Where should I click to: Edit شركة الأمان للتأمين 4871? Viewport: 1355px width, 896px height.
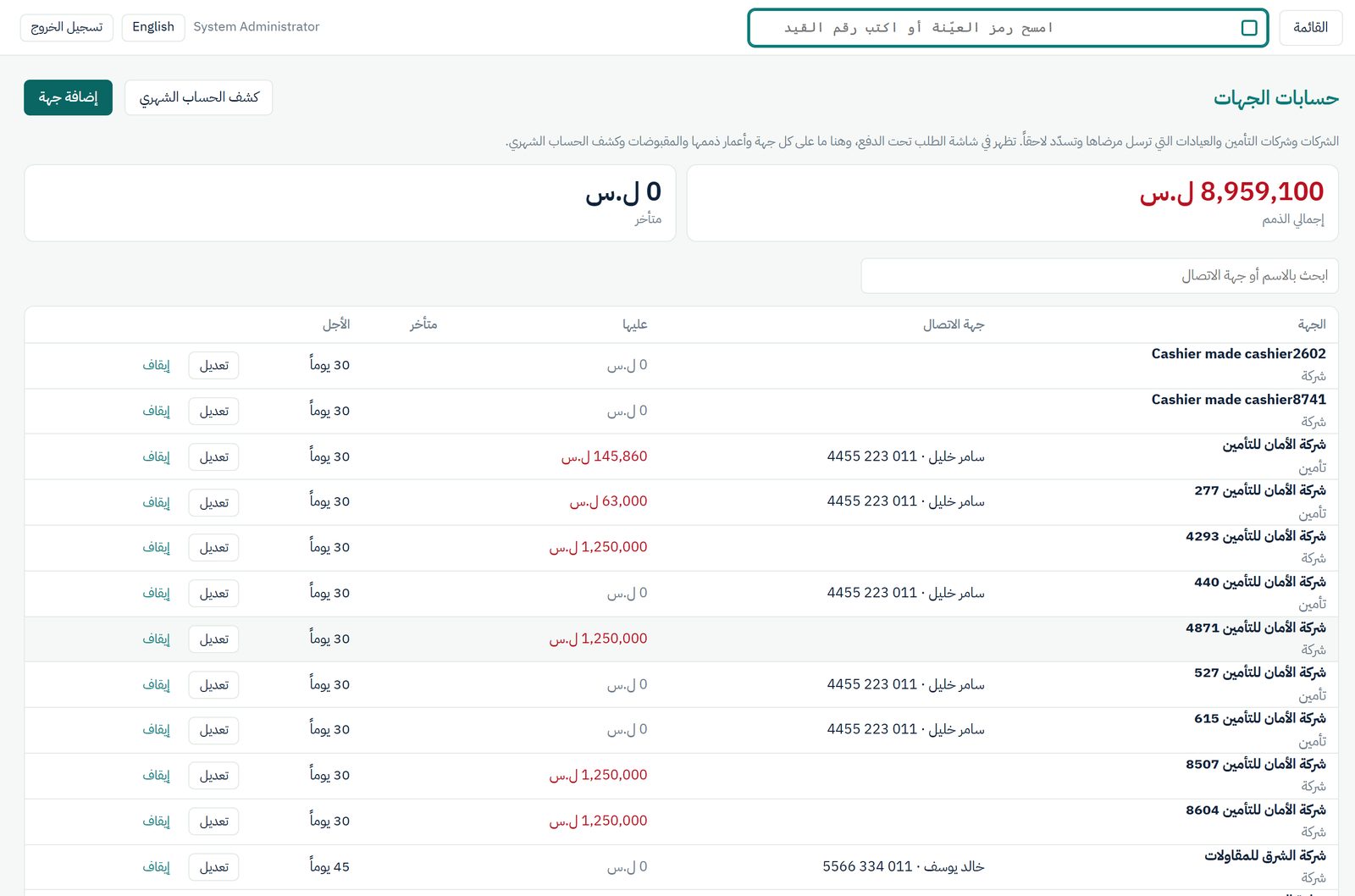(x=213, y=639)
